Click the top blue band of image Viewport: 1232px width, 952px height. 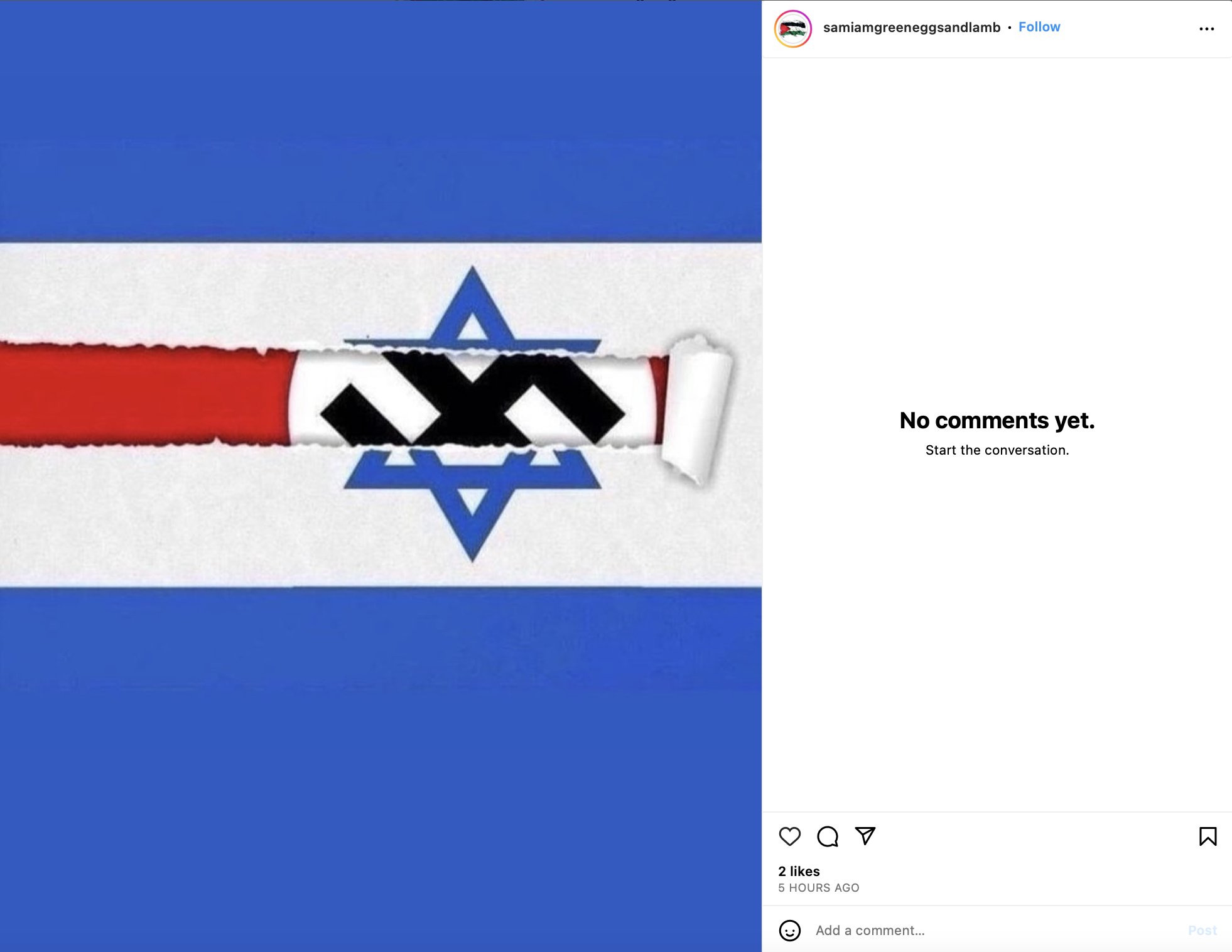pyautogui.click(x=381, y=121)
